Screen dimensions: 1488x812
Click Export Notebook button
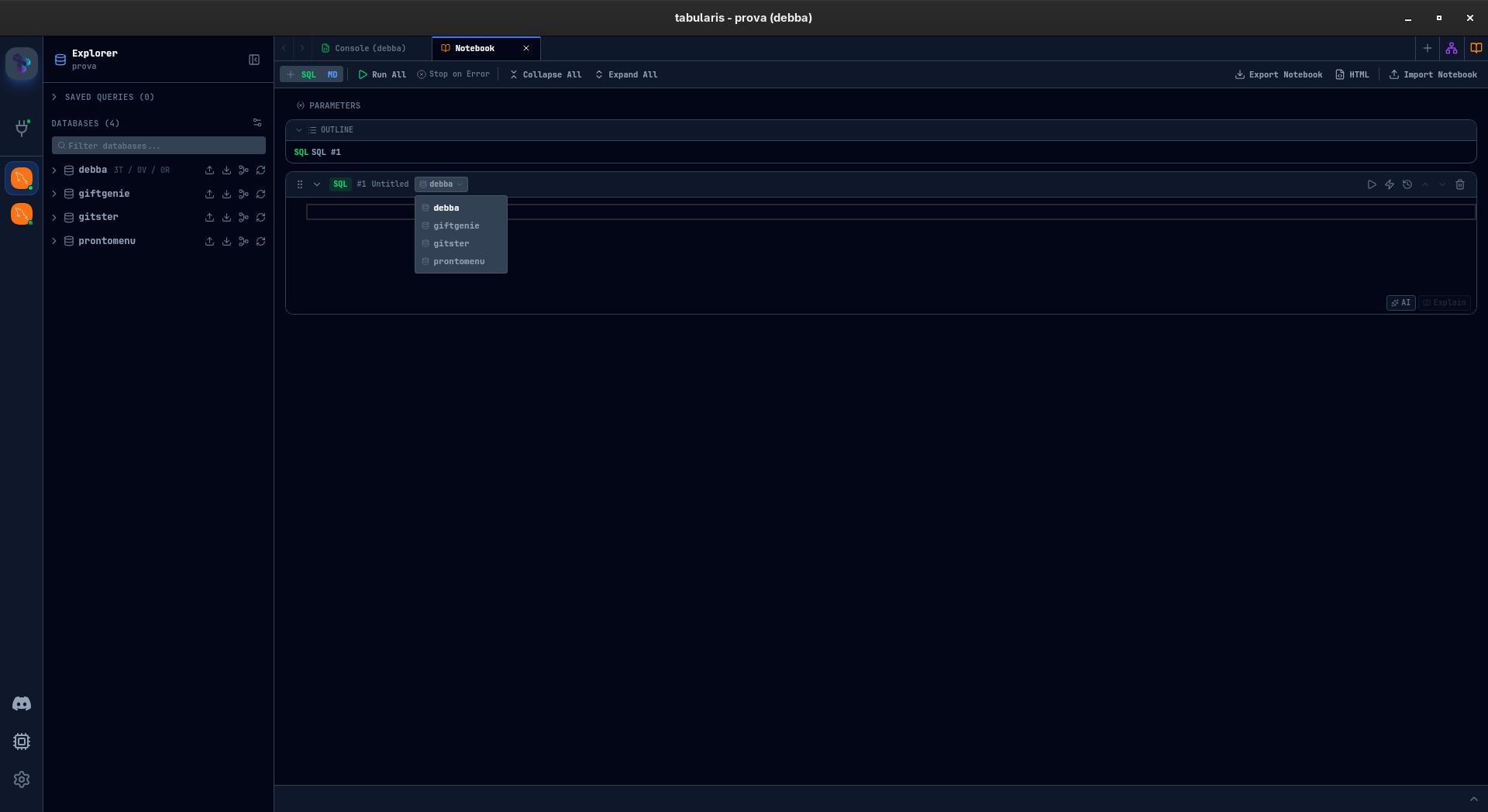[1278, 74]
